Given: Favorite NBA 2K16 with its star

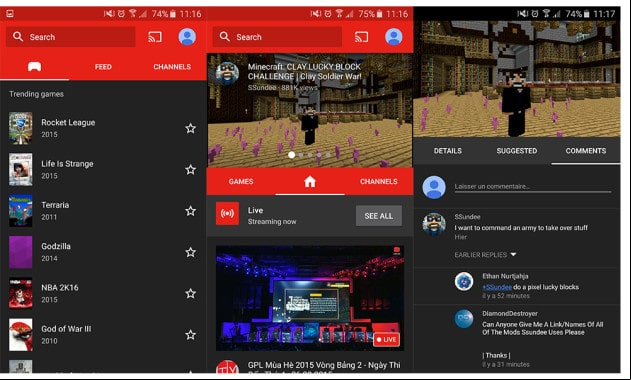Looking at the screenshot, I should tap(190, 293).
